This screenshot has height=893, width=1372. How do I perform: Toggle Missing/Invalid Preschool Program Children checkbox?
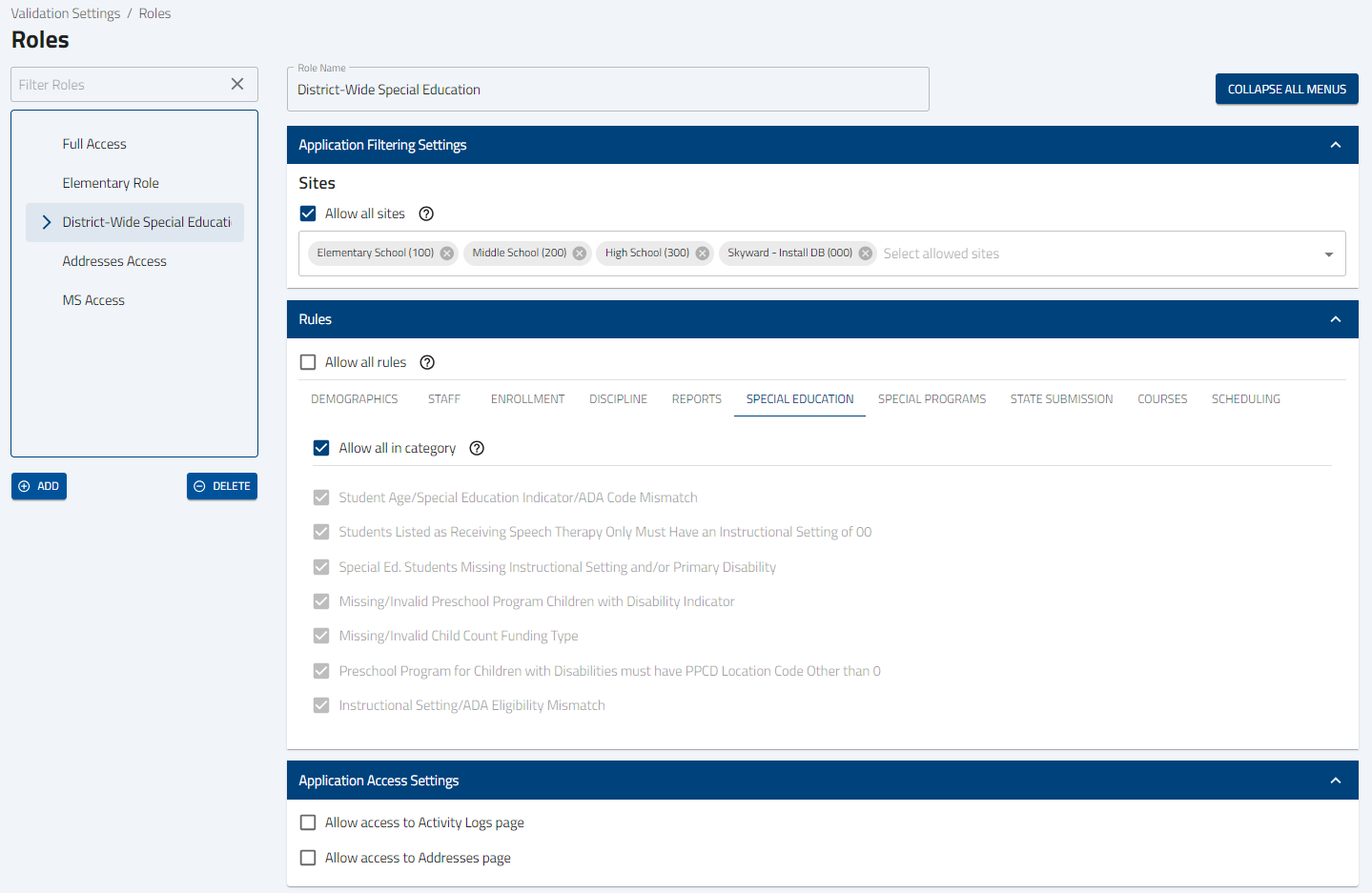tap(321, 601)
